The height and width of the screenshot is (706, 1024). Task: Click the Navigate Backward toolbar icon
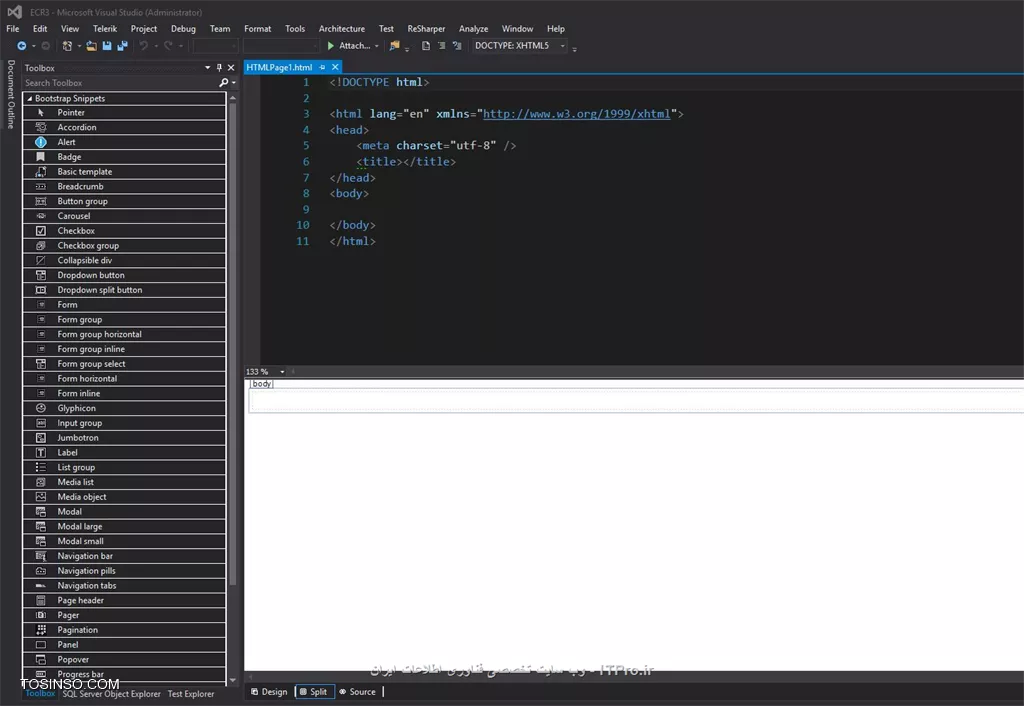22,46
